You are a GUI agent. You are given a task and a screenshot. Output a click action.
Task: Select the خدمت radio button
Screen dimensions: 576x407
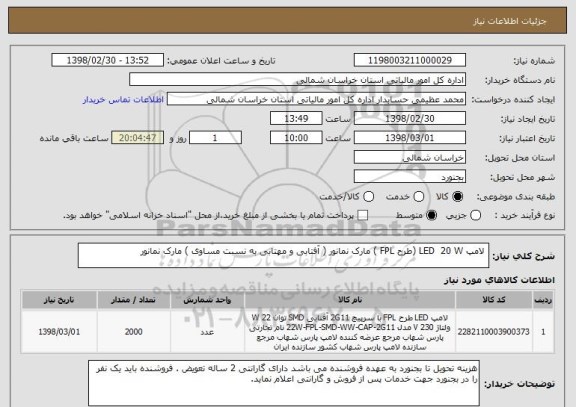(x=419, y=197)
